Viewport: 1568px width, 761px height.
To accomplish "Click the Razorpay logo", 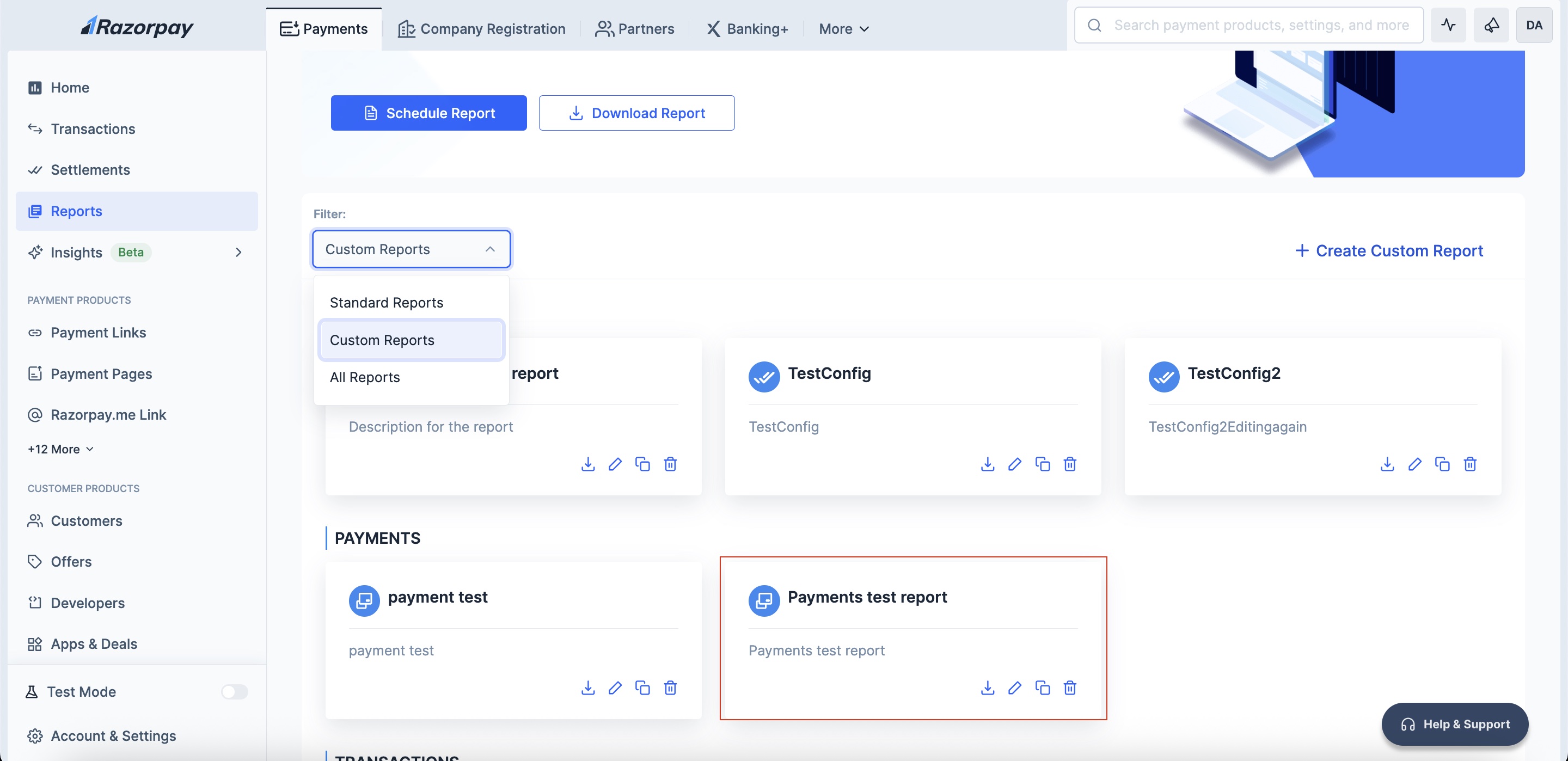I will click(137, 26).
